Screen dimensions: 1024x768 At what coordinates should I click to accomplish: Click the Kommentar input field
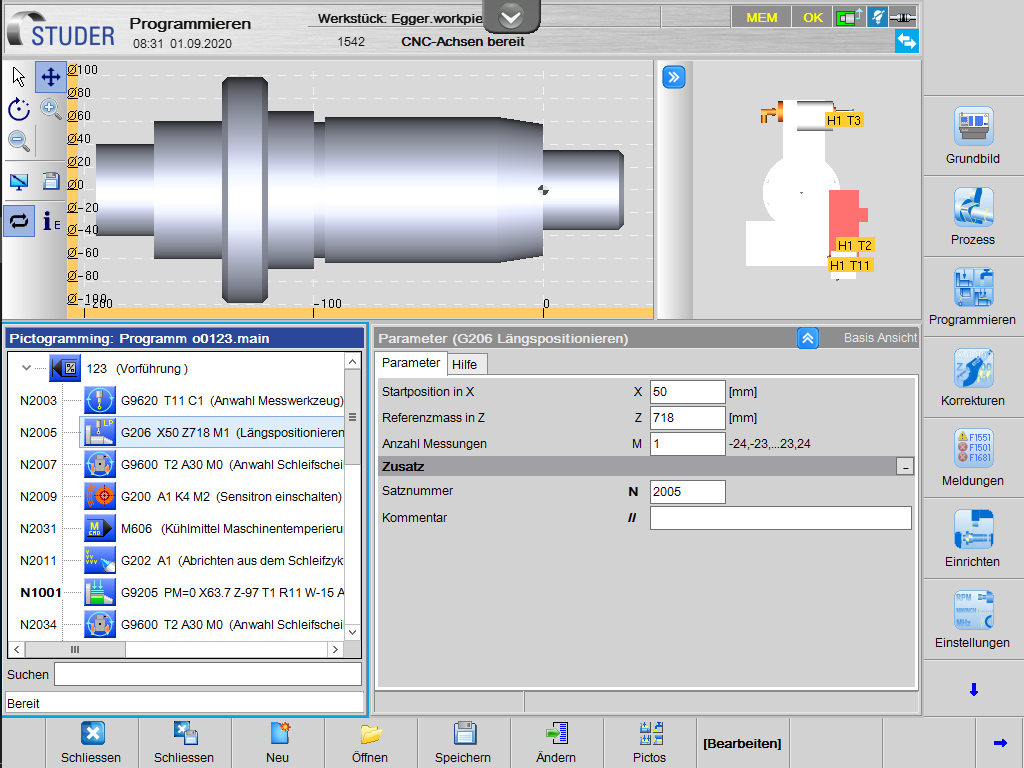pos(780,518)
